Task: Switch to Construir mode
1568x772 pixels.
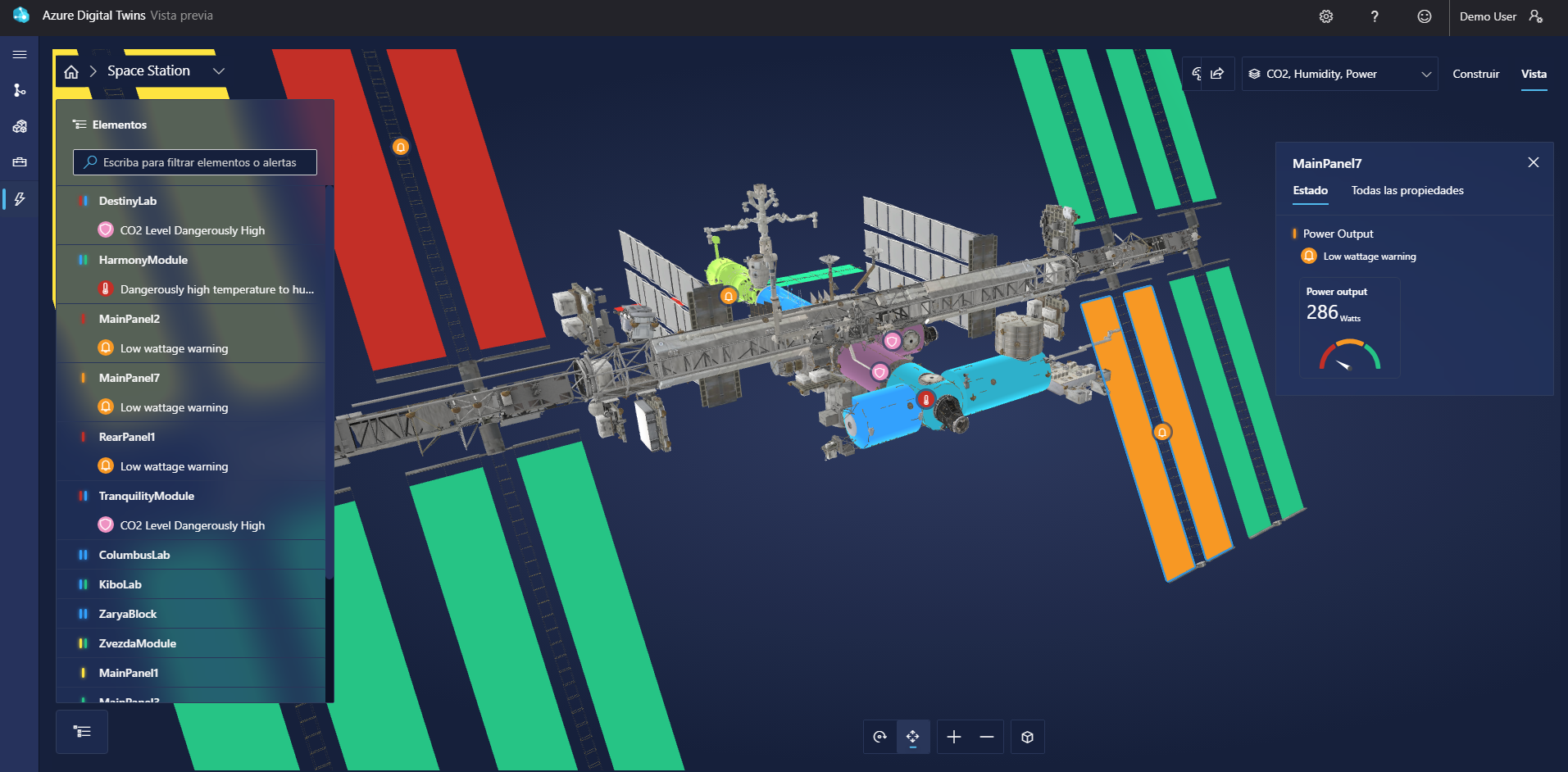Action: tap(1476, 74)
